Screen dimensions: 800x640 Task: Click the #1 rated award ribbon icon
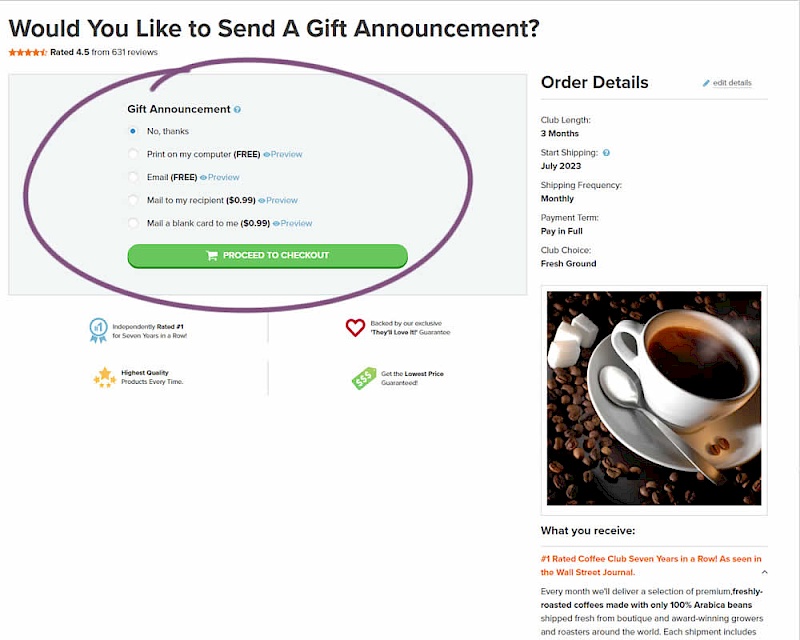98,328
